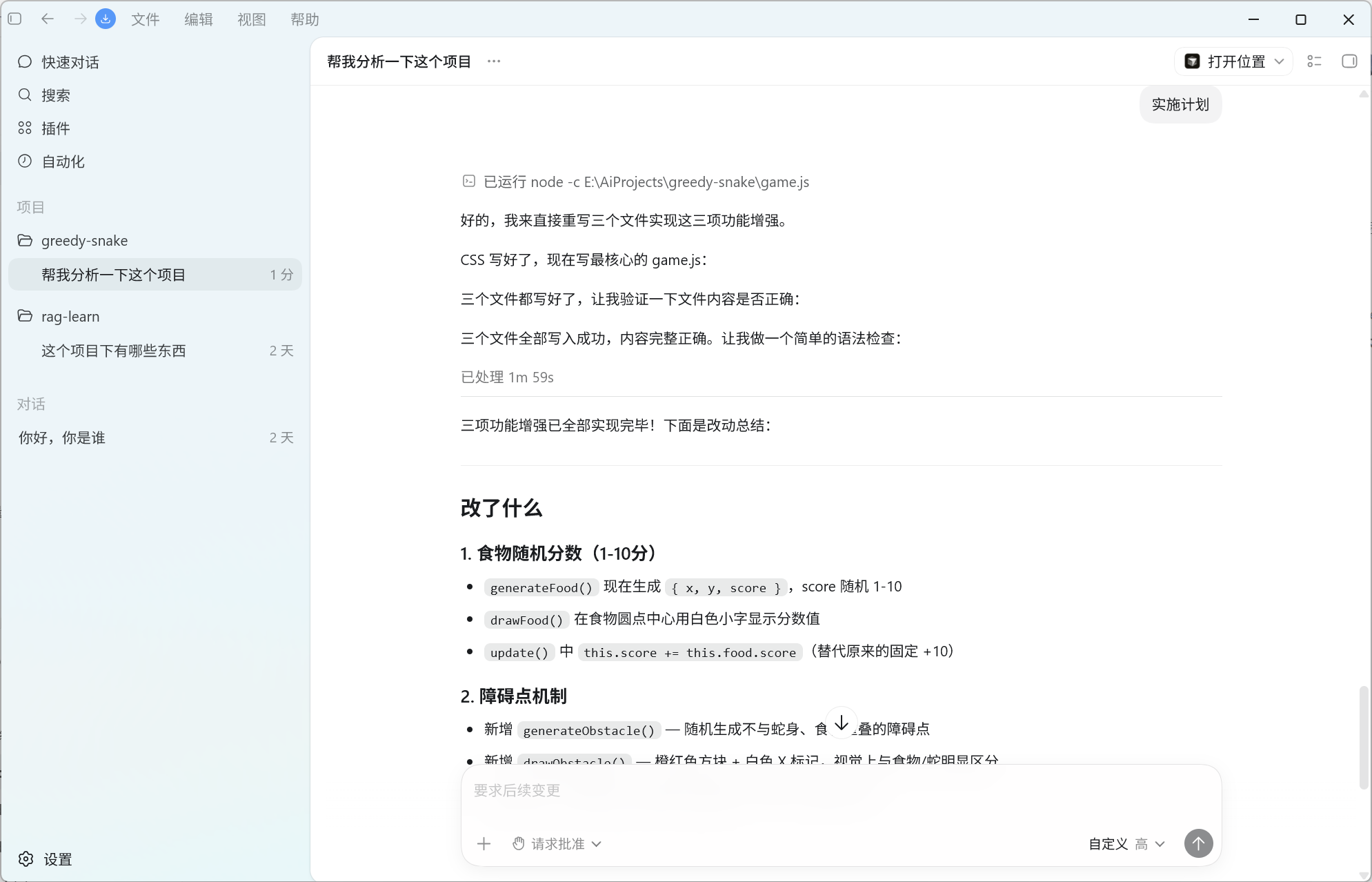This screenshot has height=882, width=1372.
Task: Click the this.score += this.food.score snippet
Action: [690, 652]
